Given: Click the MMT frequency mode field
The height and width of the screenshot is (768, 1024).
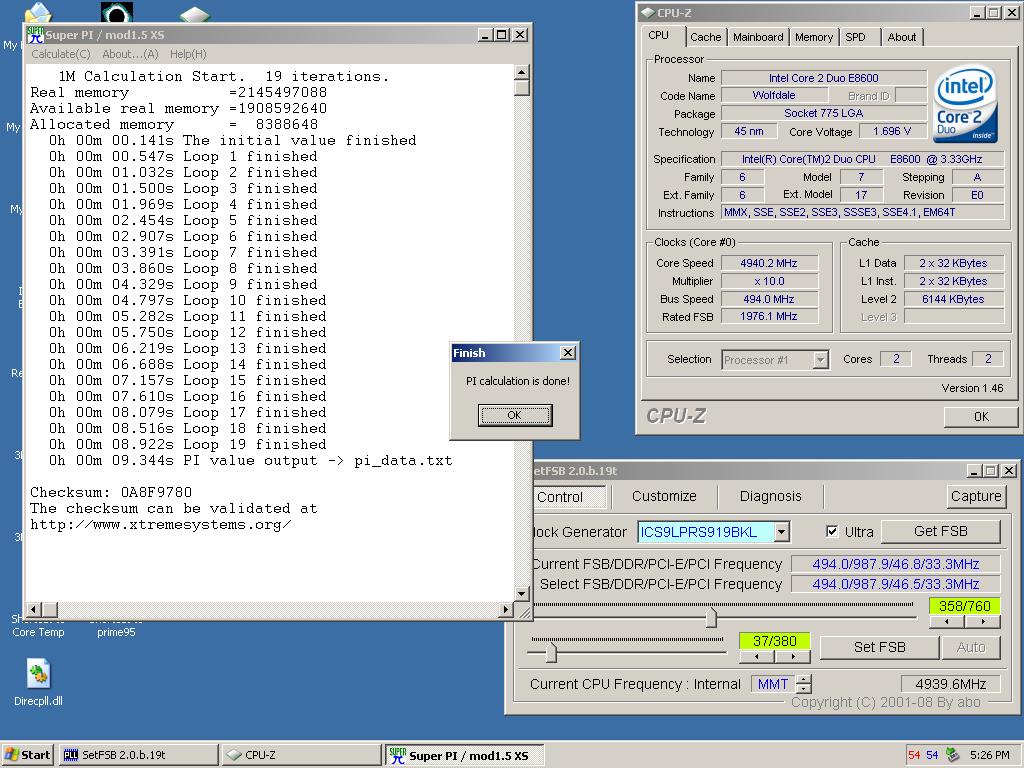Looking at the screenshot, I should [773, 684].
